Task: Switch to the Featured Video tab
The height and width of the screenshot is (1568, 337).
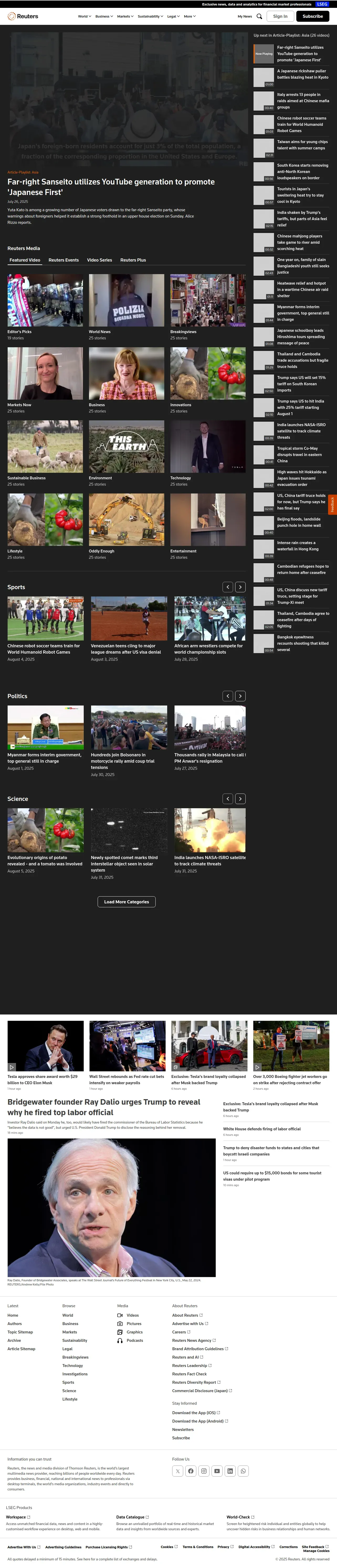Action: click(x=25, y=260)
